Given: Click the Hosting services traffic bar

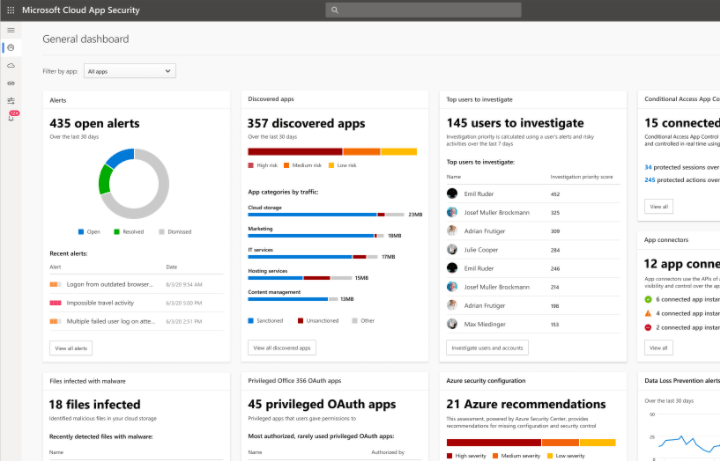Looking at the screenshot, I should pos(300,278).
